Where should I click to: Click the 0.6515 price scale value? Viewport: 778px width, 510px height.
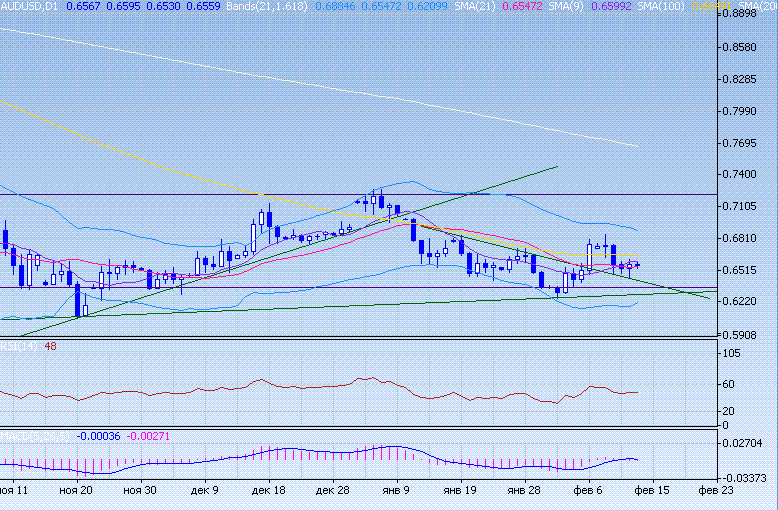point(743,270)
